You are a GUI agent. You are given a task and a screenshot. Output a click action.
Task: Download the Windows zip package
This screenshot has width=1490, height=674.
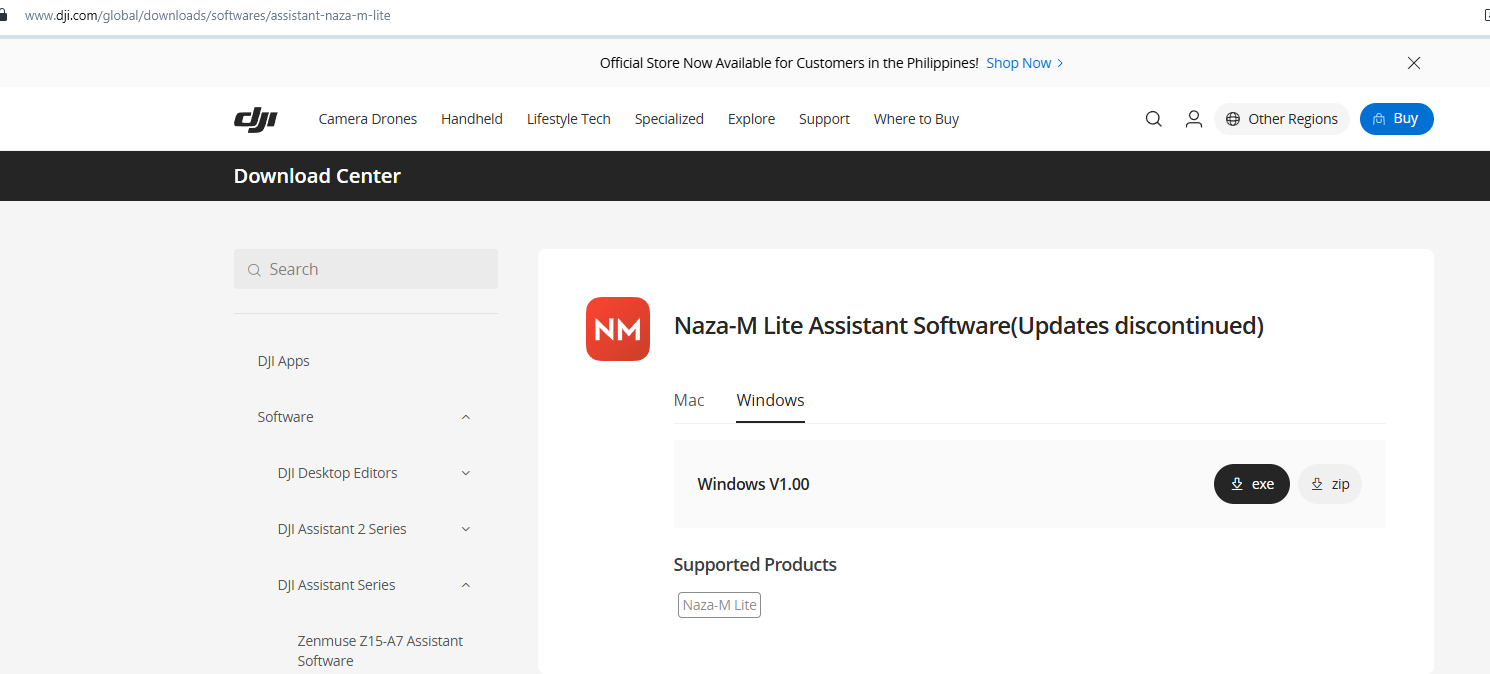pyautogui.click(x=1329, y=484)
